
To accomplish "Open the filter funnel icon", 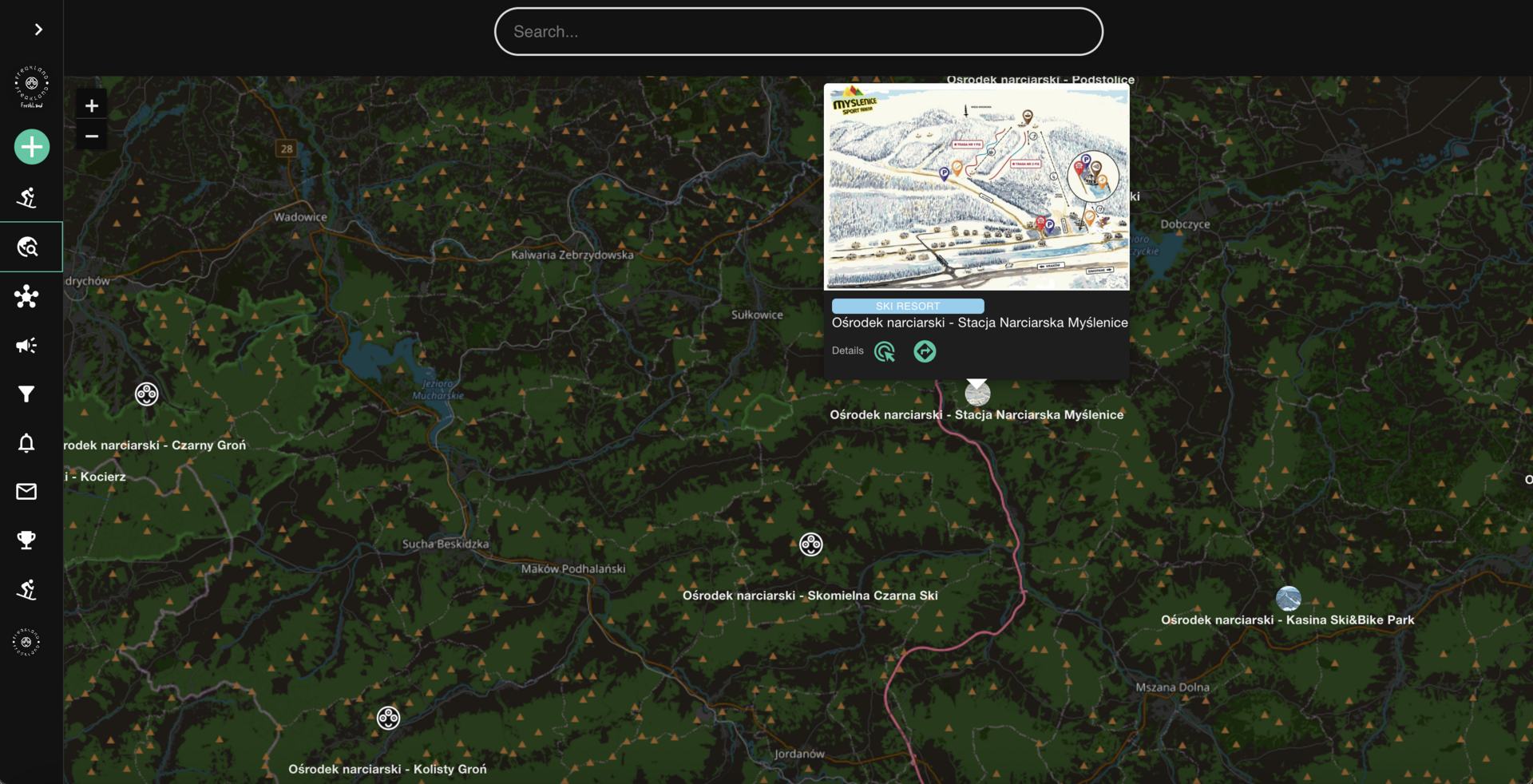I will point(26,394).
